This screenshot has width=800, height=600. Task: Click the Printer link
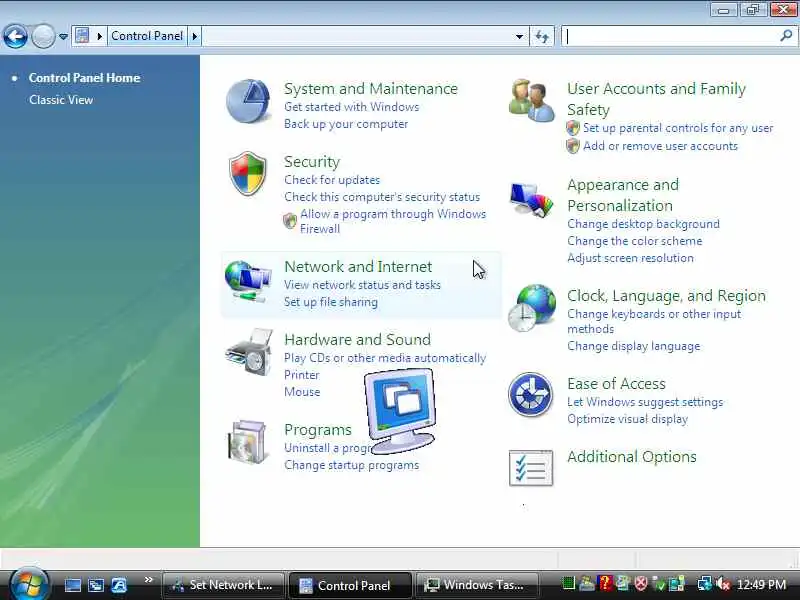point(302,375)
